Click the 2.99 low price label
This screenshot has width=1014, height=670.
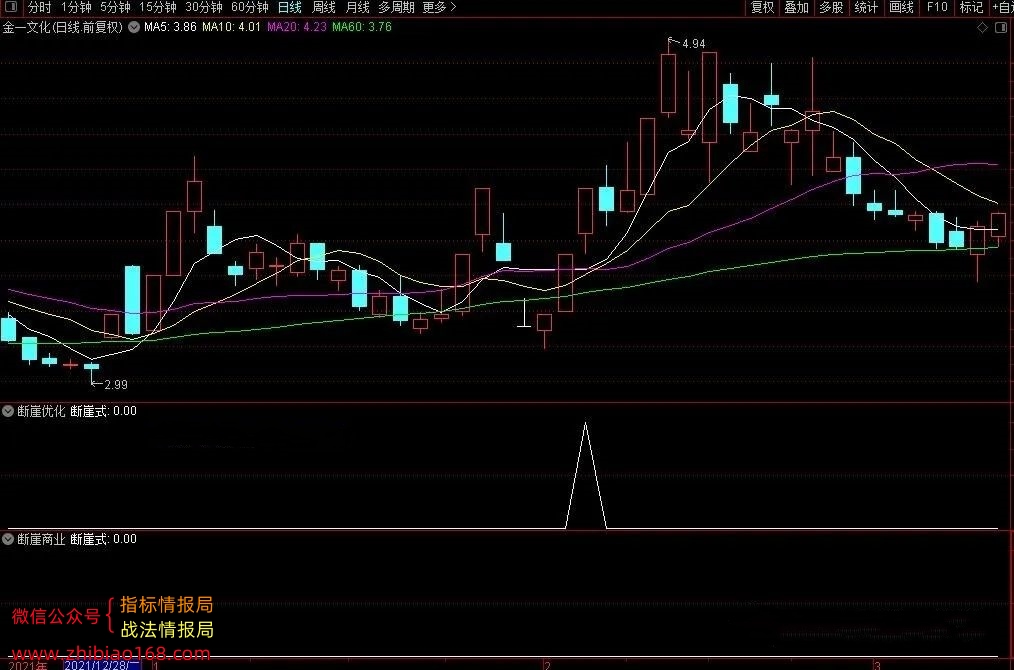[116, 385]
